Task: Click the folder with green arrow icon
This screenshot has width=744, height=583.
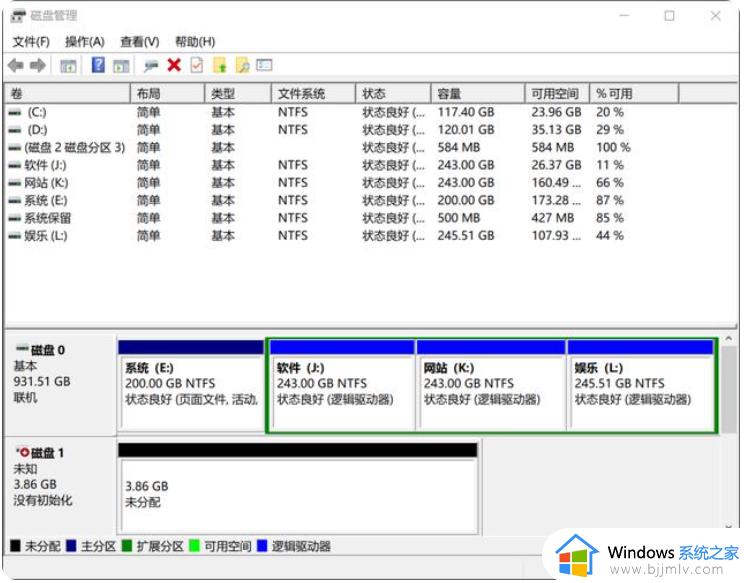Action: pos(220,65)
